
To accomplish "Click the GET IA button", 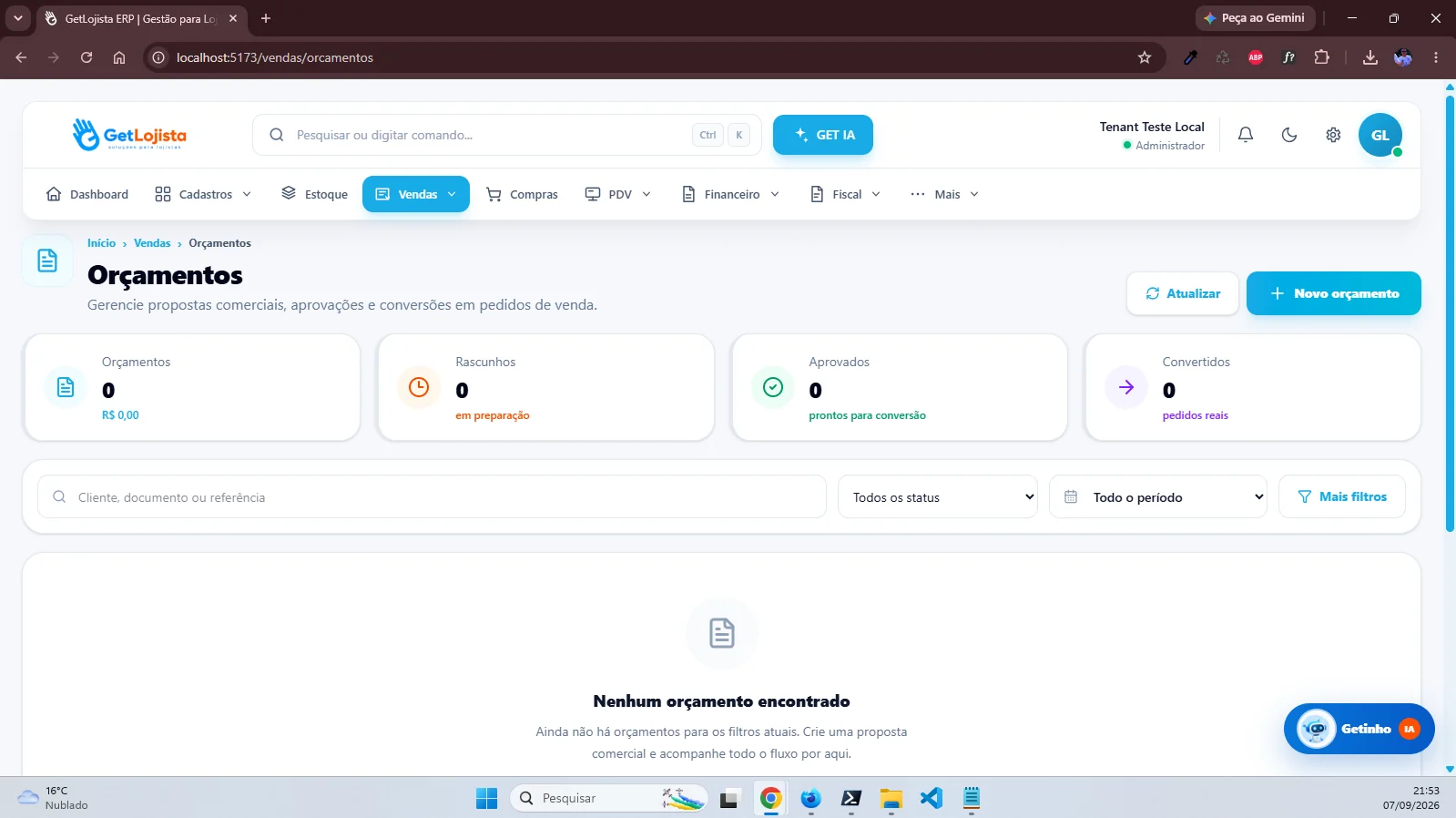I will click(x=823, y=135).
